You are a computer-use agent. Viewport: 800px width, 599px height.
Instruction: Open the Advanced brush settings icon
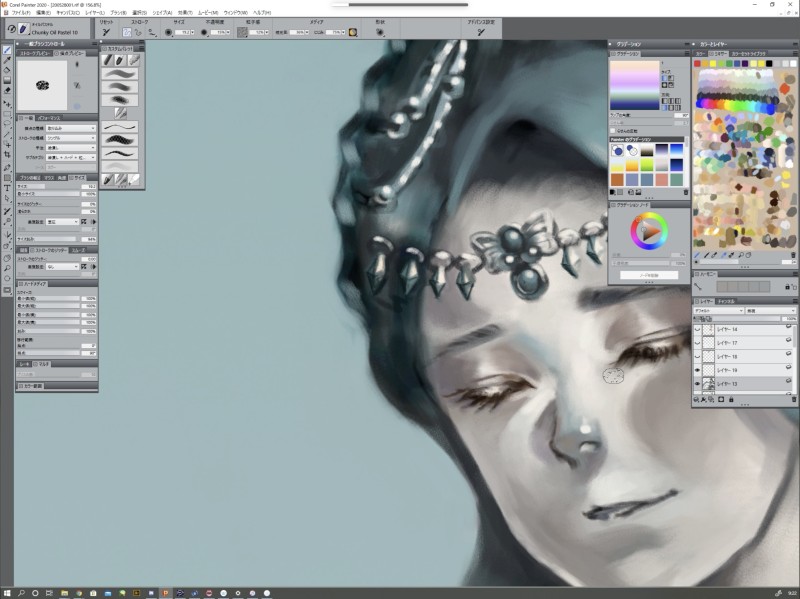pos(481,32)
